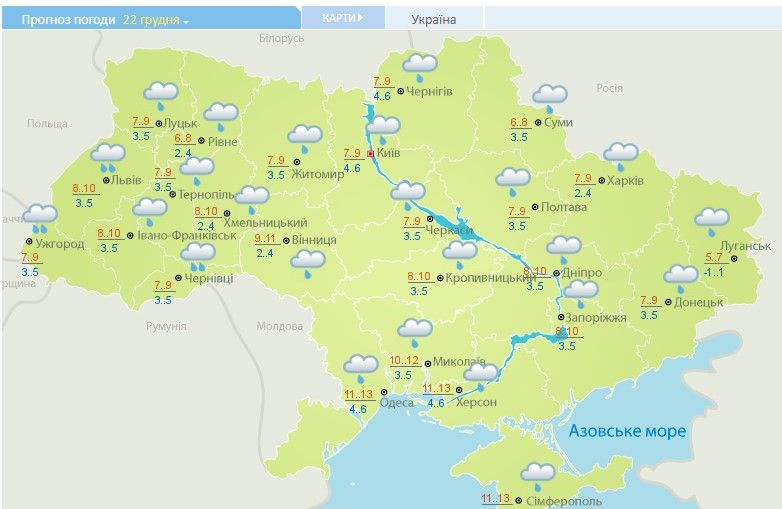Click the rain cloud icon above Луцьк

coord(161,95)
